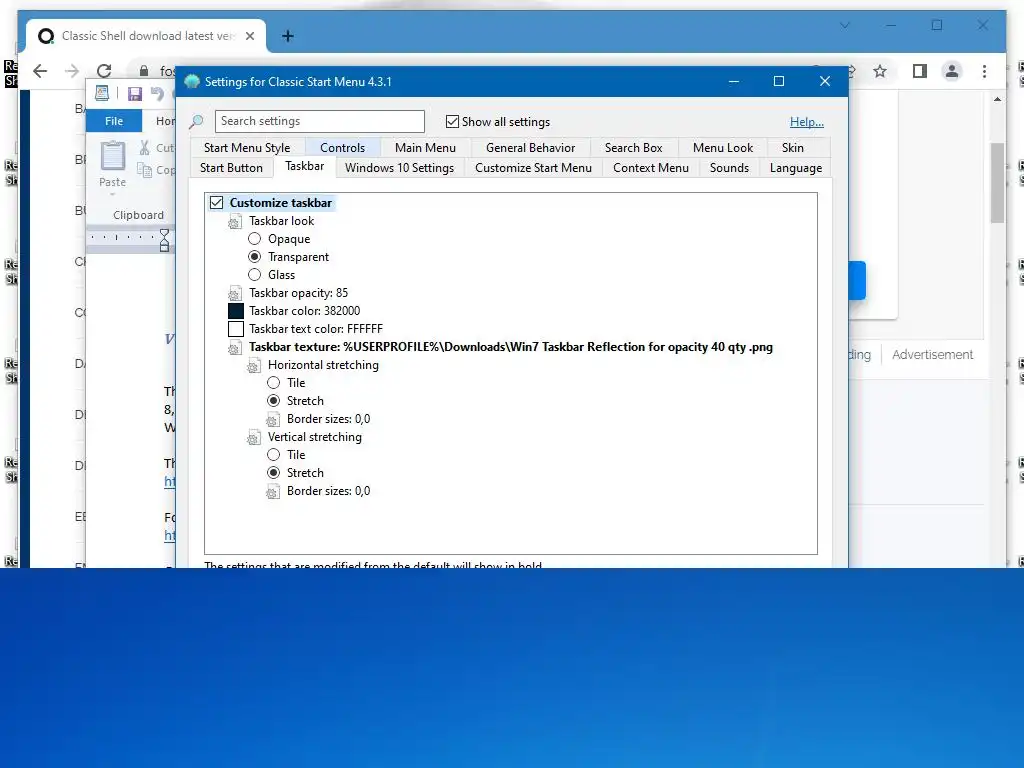Open the browser three-dot menu

point(984,71)
